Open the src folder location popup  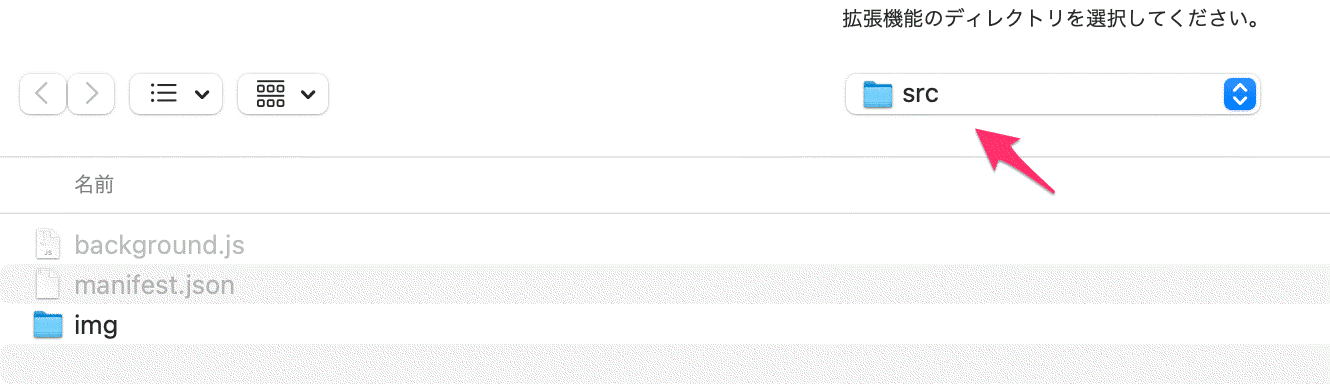1052,95
